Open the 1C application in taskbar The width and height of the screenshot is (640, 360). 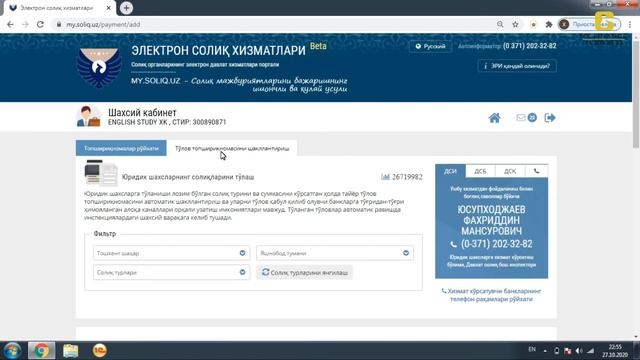coord(100,351)
